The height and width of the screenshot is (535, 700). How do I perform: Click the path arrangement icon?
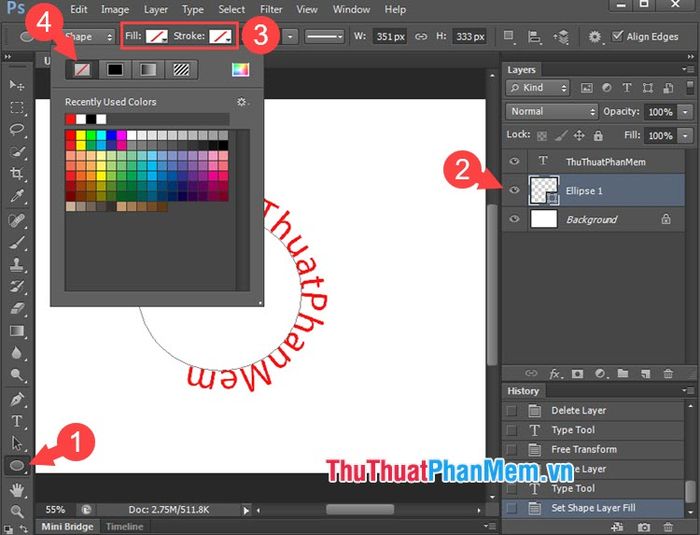561,37
